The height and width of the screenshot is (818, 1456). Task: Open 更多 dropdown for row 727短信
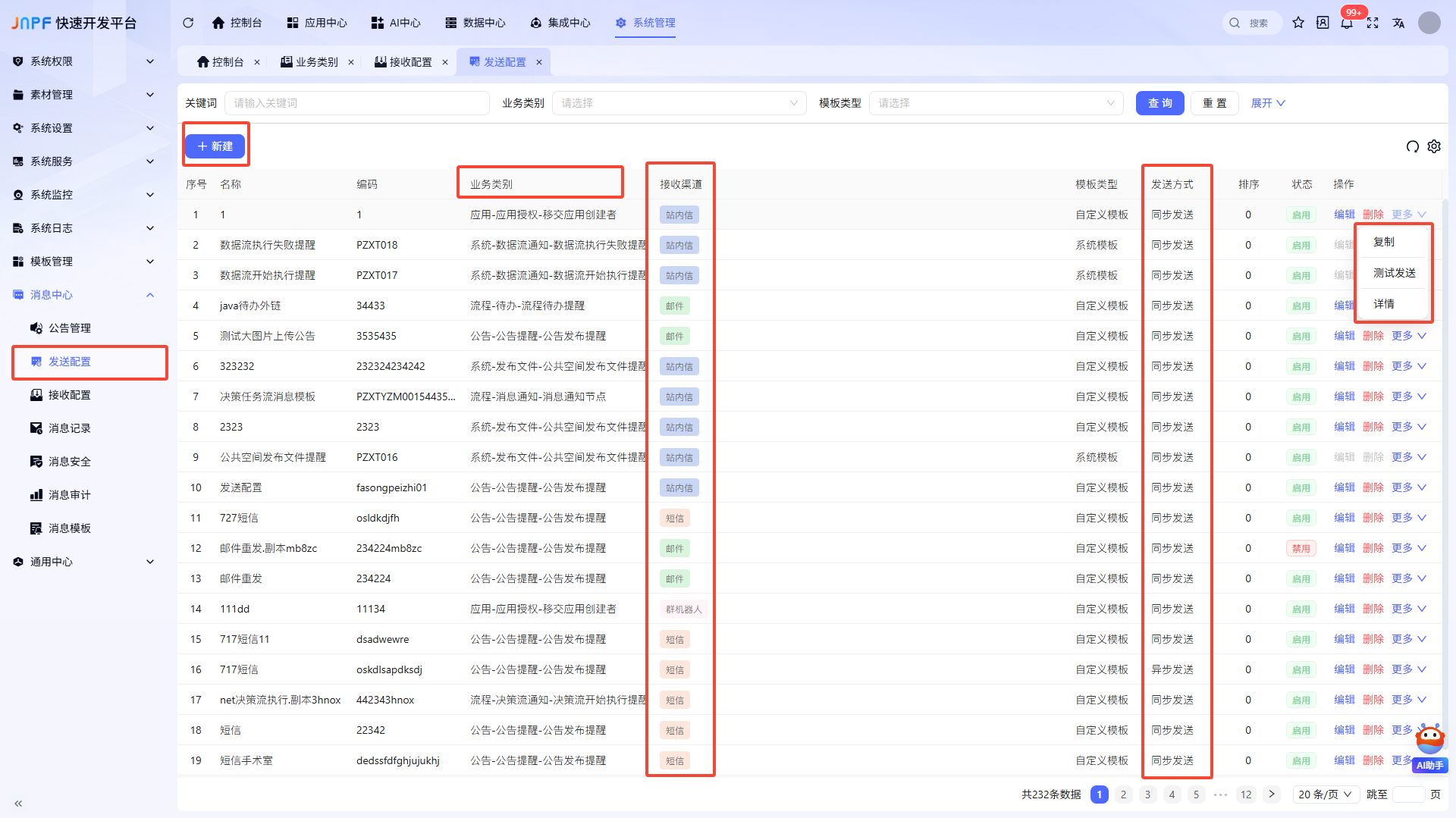click(1409, 518)
